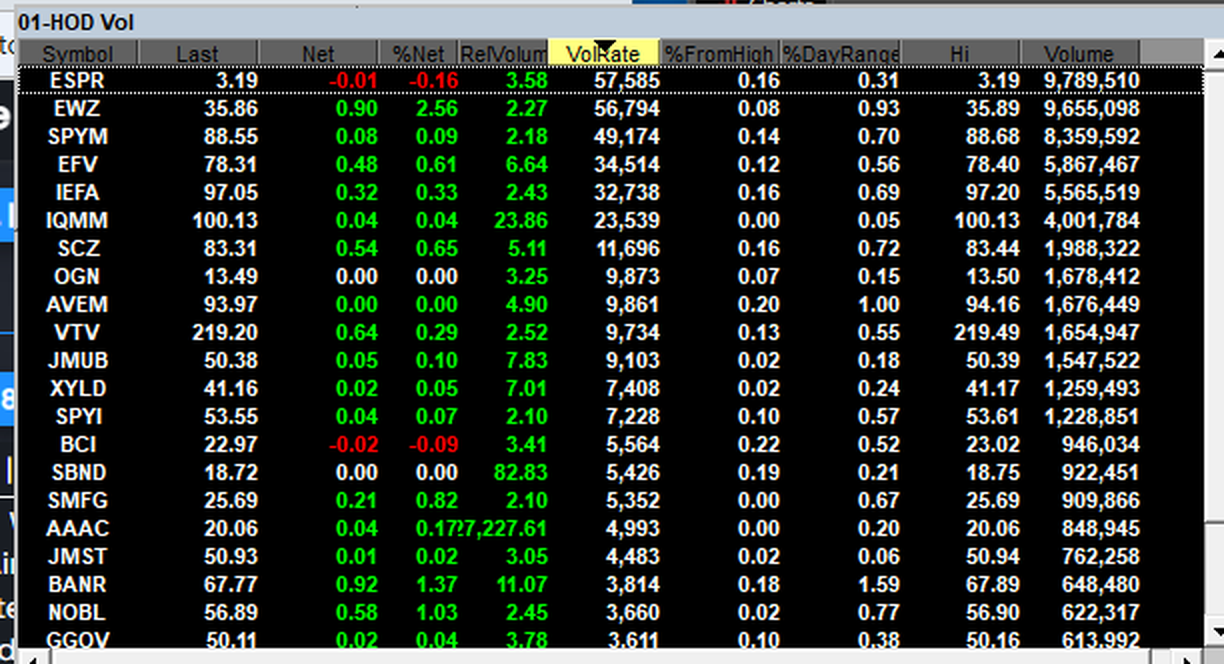Click IQMM RelVolume value 23.86
The height and width of the screenshot is (664, 1224).
520,220
